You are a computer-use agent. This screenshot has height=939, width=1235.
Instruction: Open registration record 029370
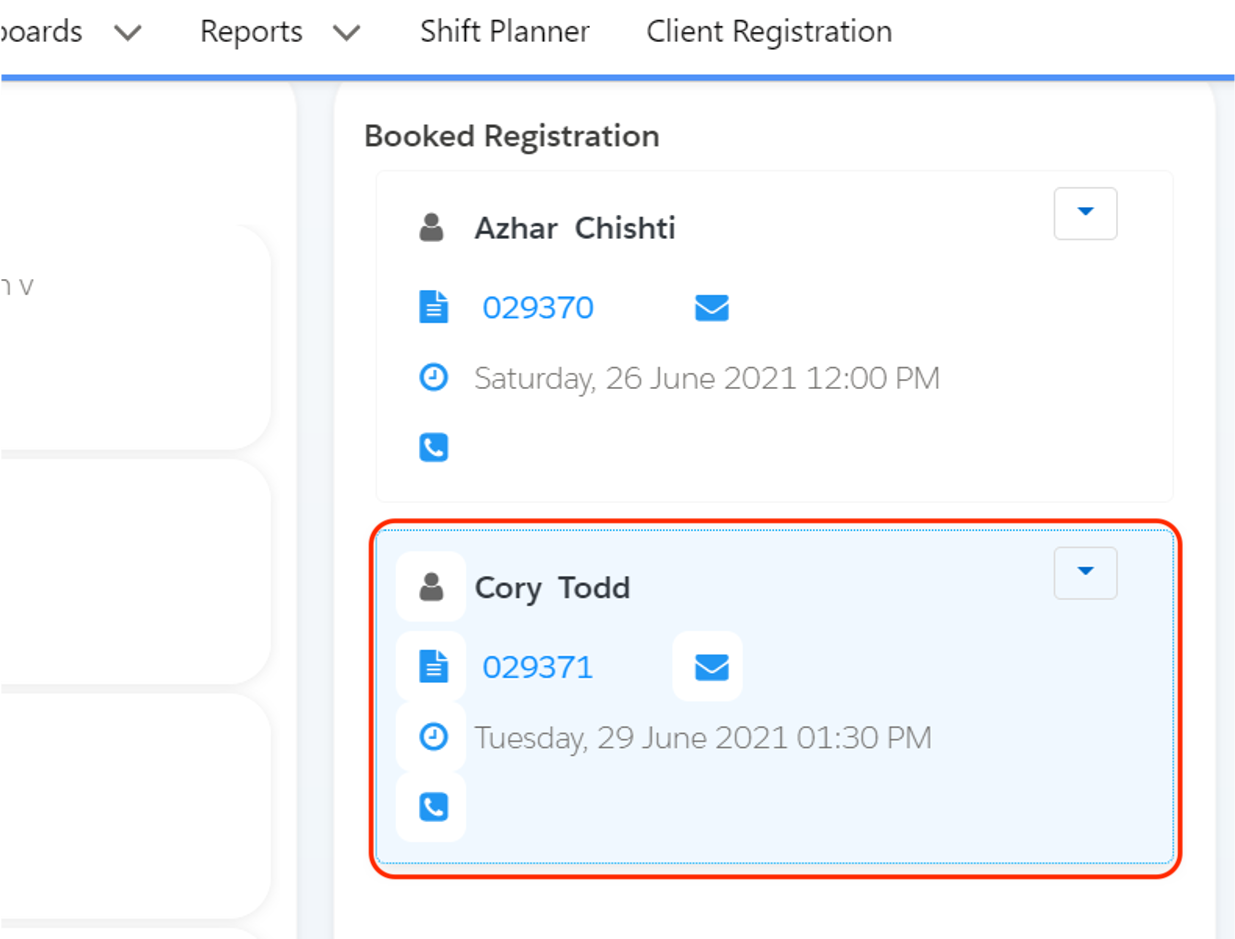[x=538, y=307]
